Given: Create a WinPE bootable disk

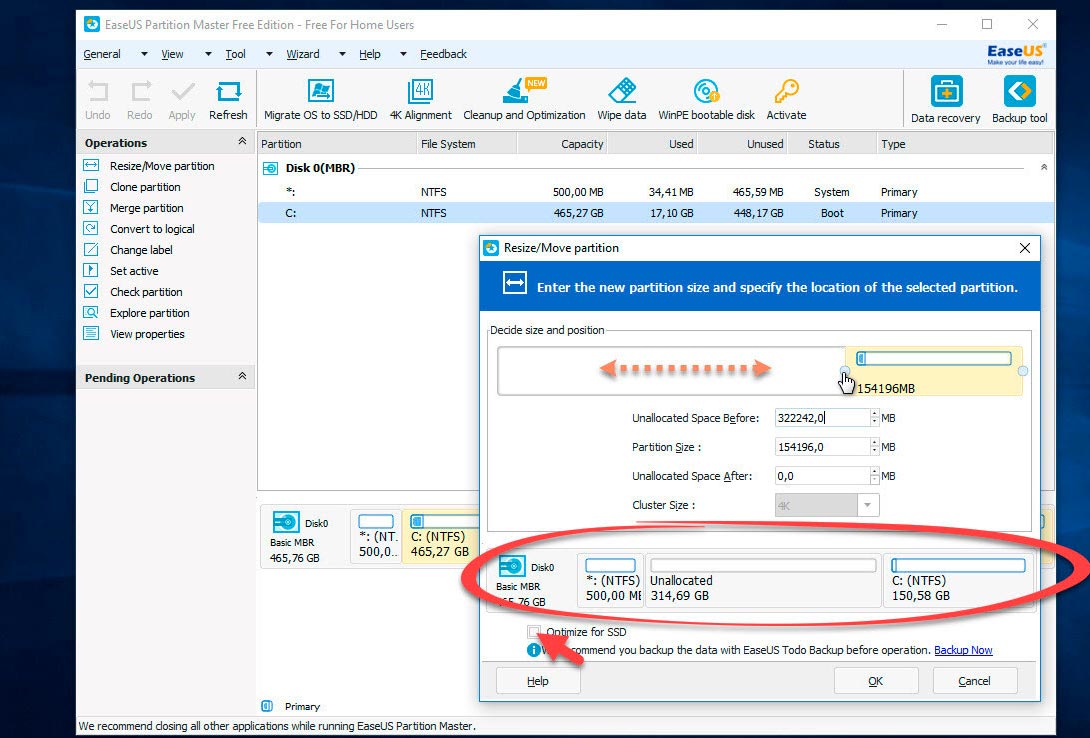Looking at the screenshot, I should coord(706,99).
